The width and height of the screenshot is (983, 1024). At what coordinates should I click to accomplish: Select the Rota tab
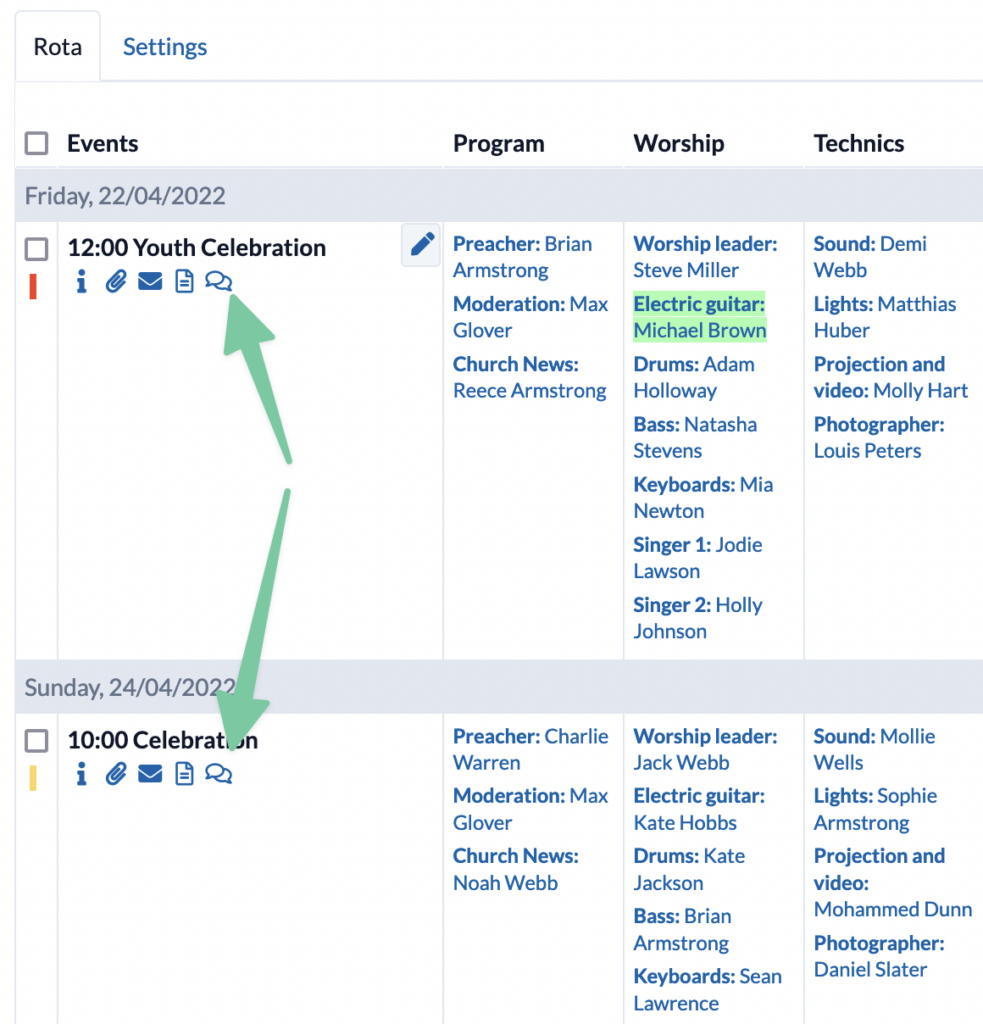click(57, 47)
